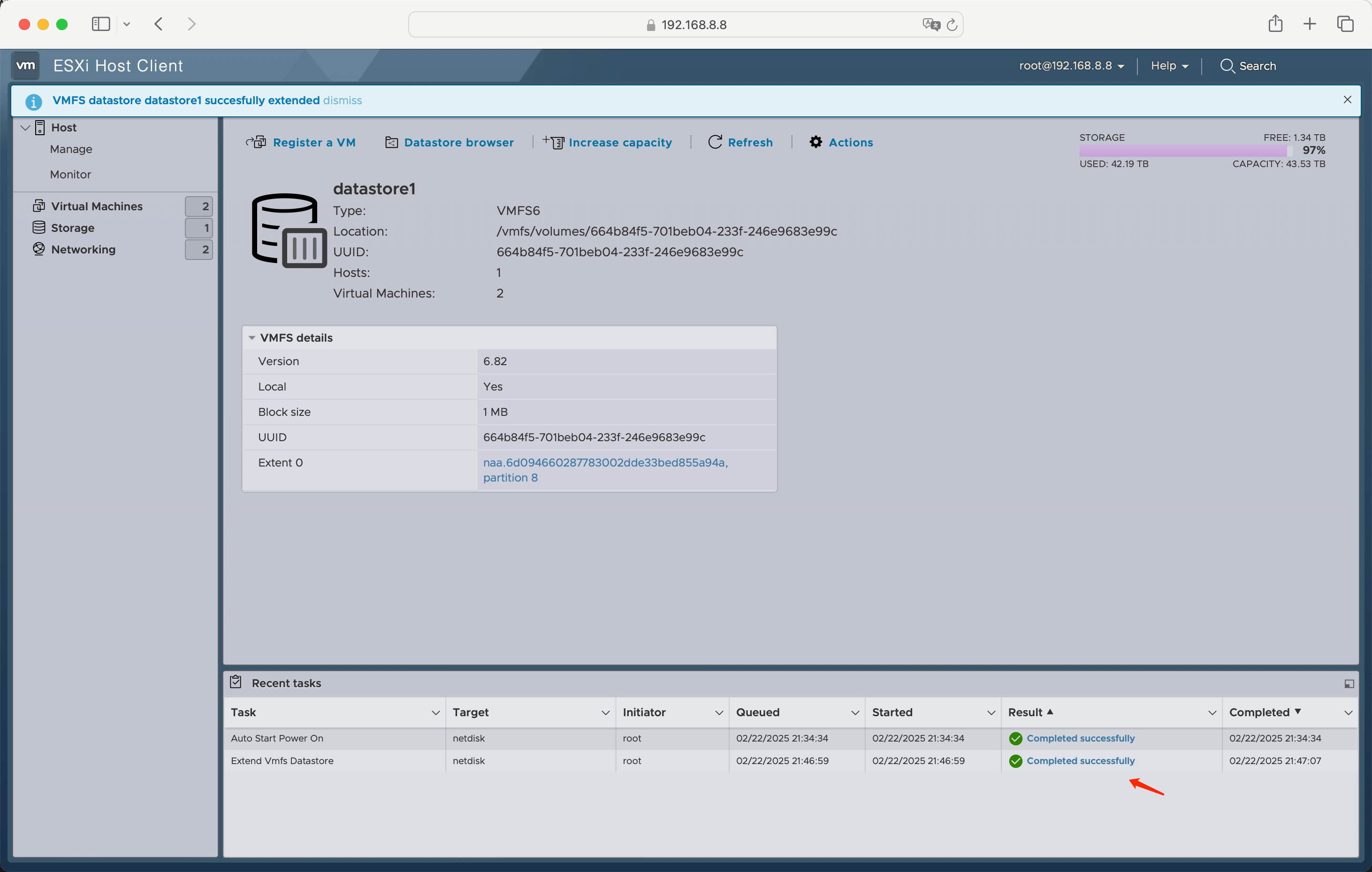Click the vm logo icon
Viewport: 1372px width, 872px height.
26,66
